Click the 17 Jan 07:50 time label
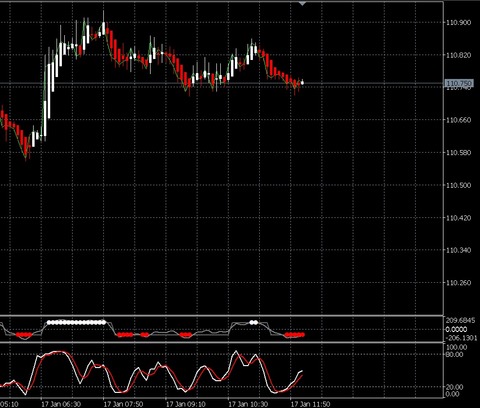 point(123,404)
